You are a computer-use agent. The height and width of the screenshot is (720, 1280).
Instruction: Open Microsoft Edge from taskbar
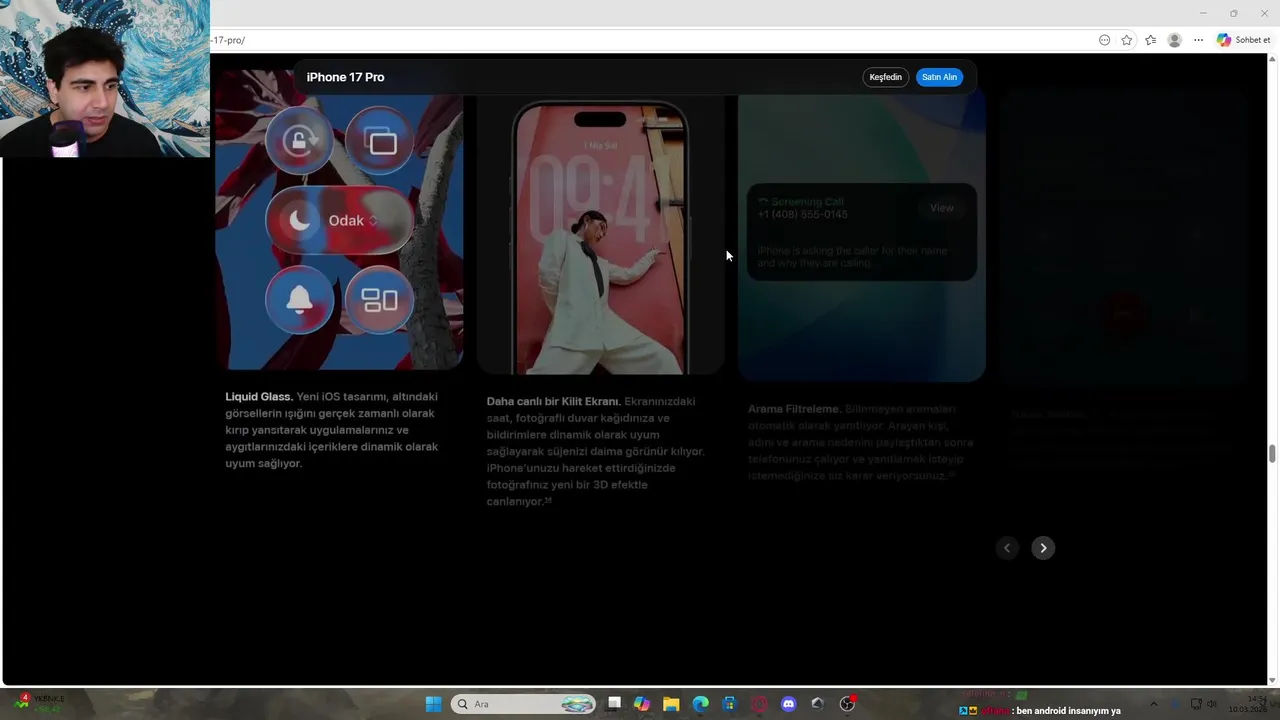click(x=700, y=704)
